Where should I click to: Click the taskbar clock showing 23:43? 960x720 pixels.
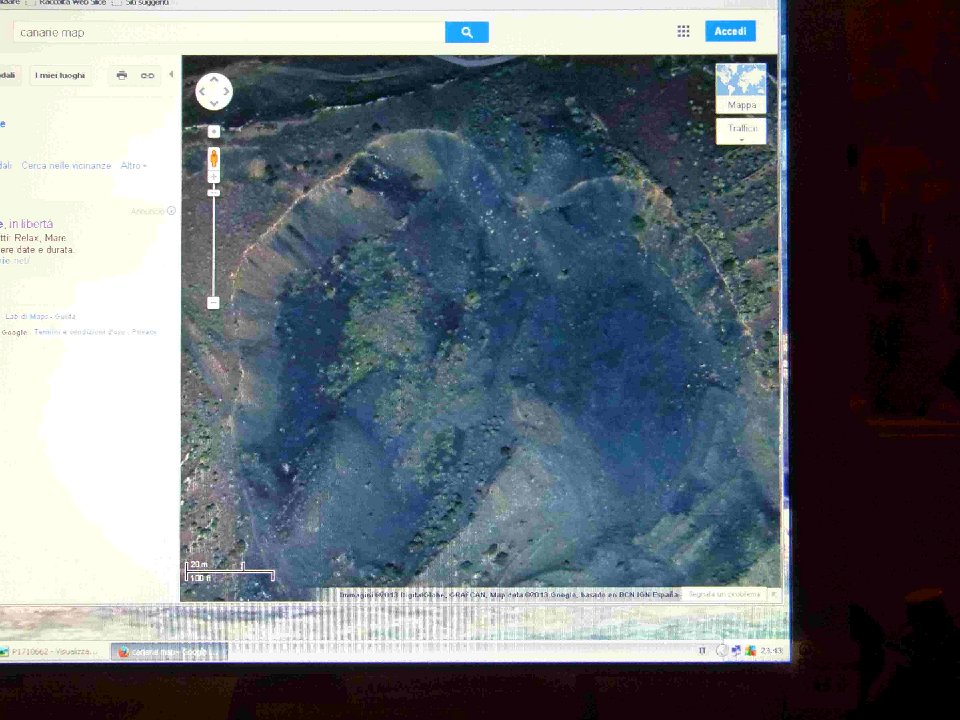point(771,650)
